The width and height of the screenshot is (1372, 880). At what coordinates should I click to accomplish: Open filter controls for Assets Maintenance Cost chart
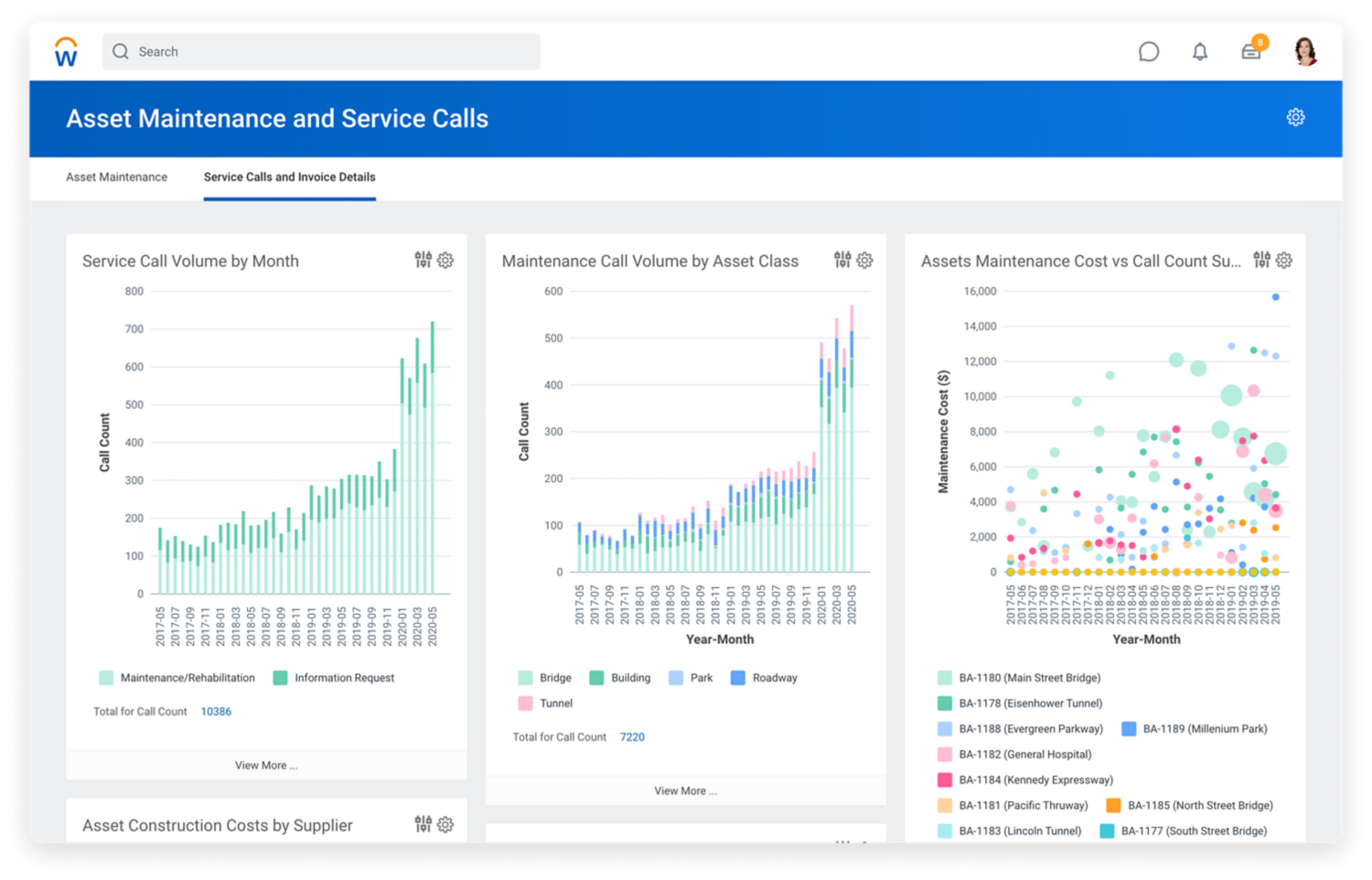click(x=1261, y=261)
